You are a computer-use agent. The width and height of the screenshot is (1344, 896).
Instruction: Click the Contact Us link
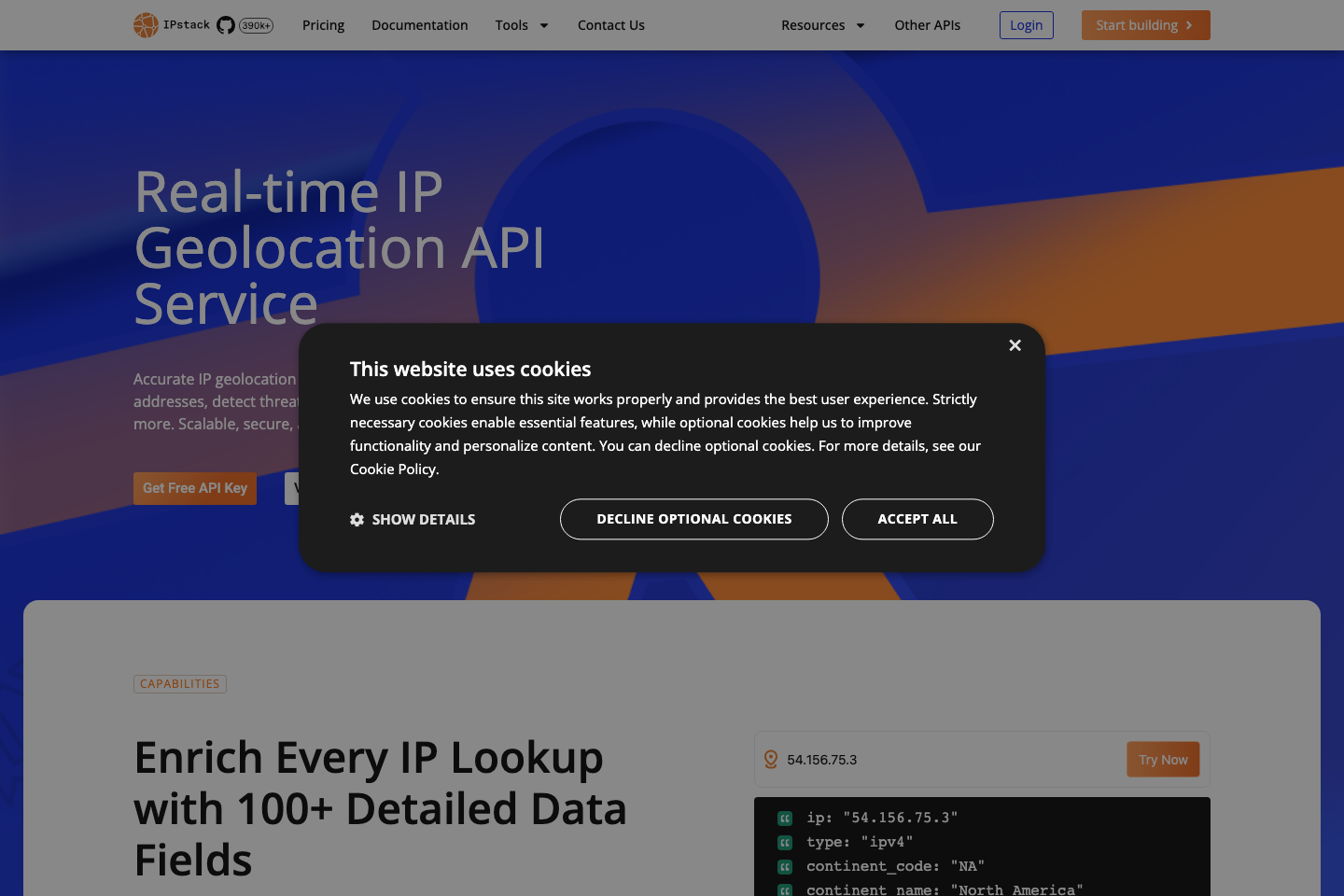(x=610, y=25)
